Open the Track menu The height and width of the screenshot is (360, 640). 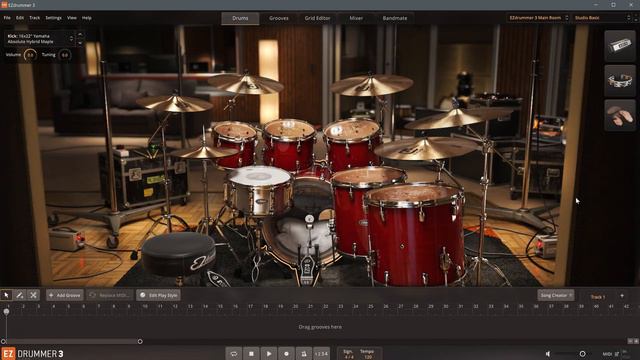coord(35,18)
